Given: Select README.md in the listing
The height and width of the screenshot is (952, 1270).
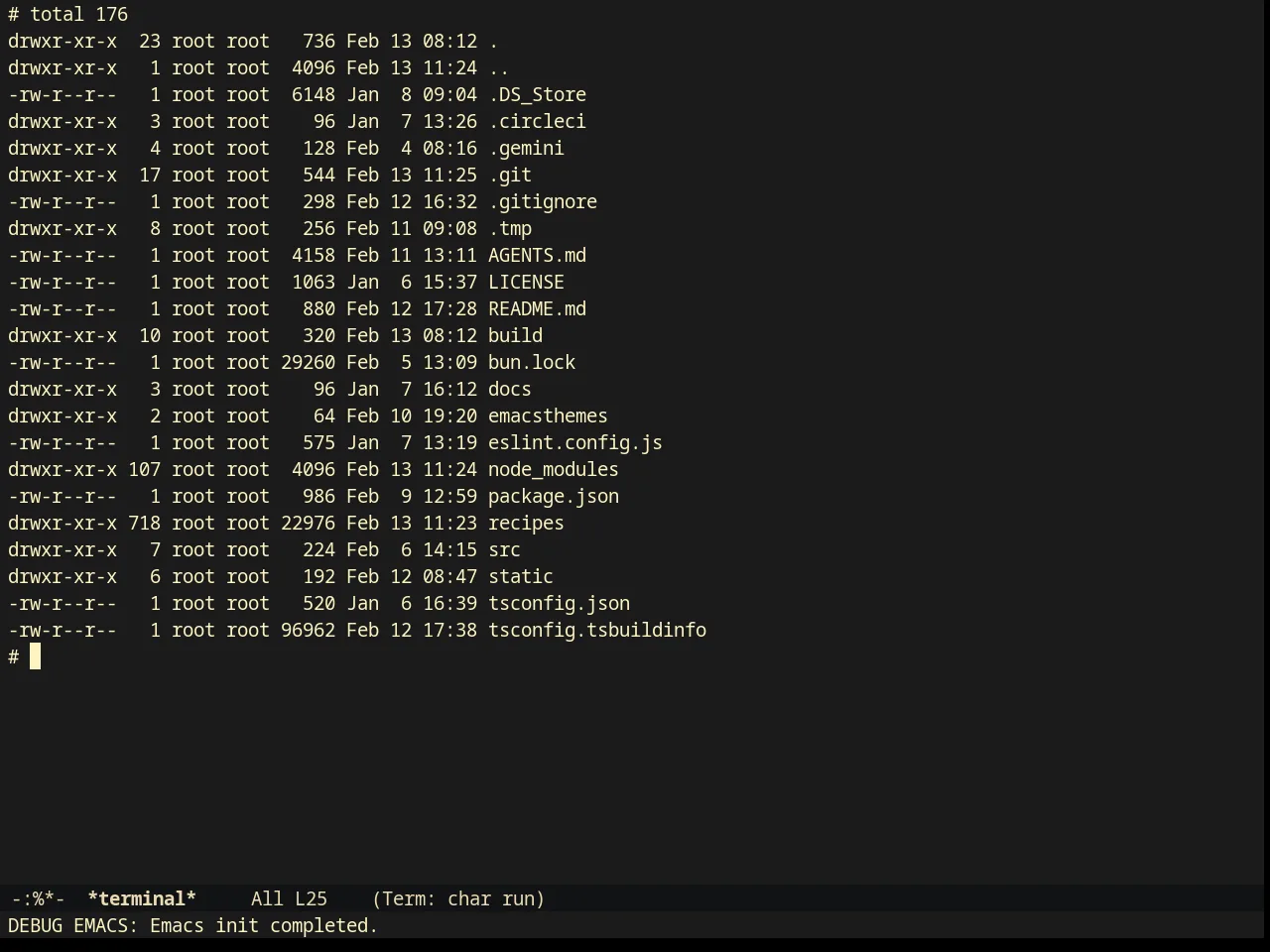Looking at the screenshot, I should coord(537,308).
